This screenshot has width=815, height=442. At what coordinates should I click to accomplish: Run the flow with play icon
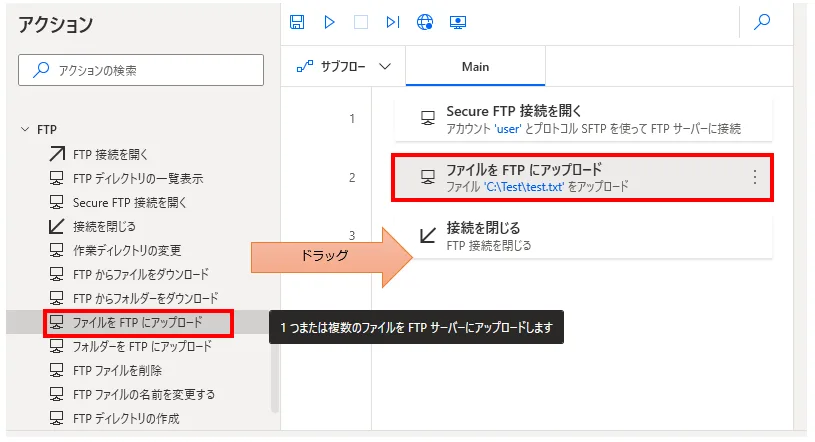coord(329,22)
